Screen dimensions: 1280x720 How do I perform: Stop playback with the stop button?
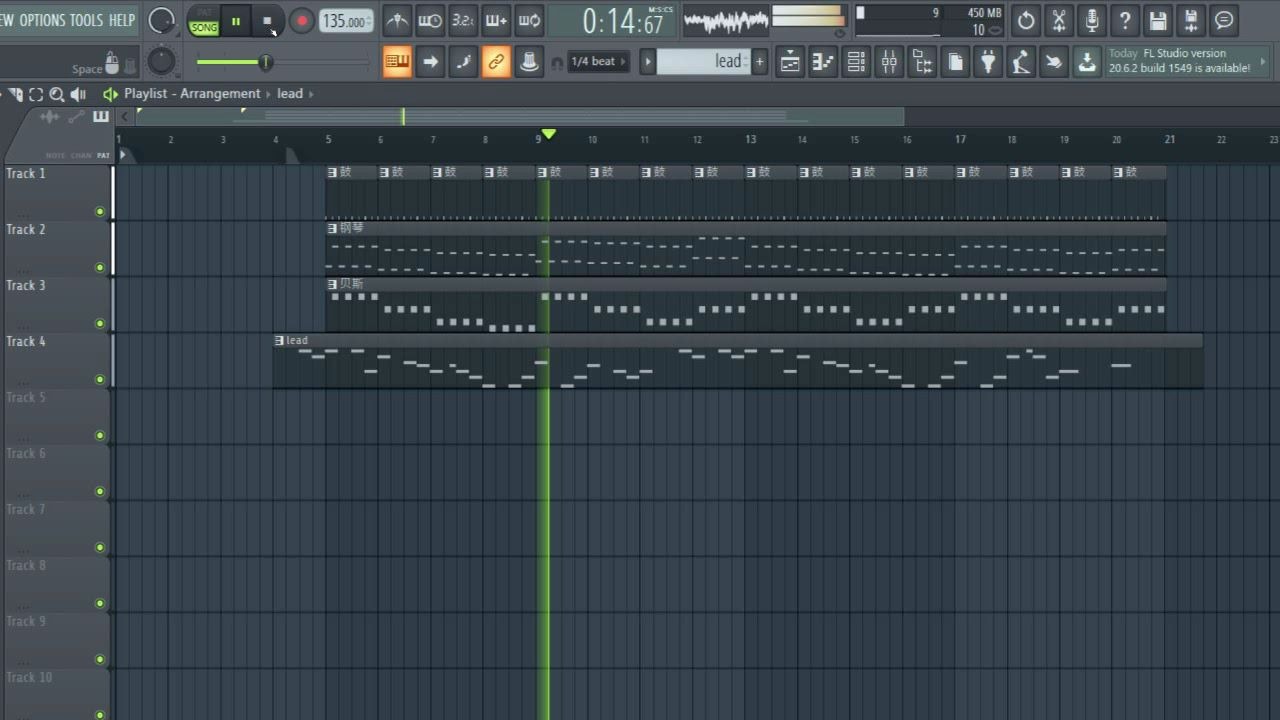click(x=267, y=20)
